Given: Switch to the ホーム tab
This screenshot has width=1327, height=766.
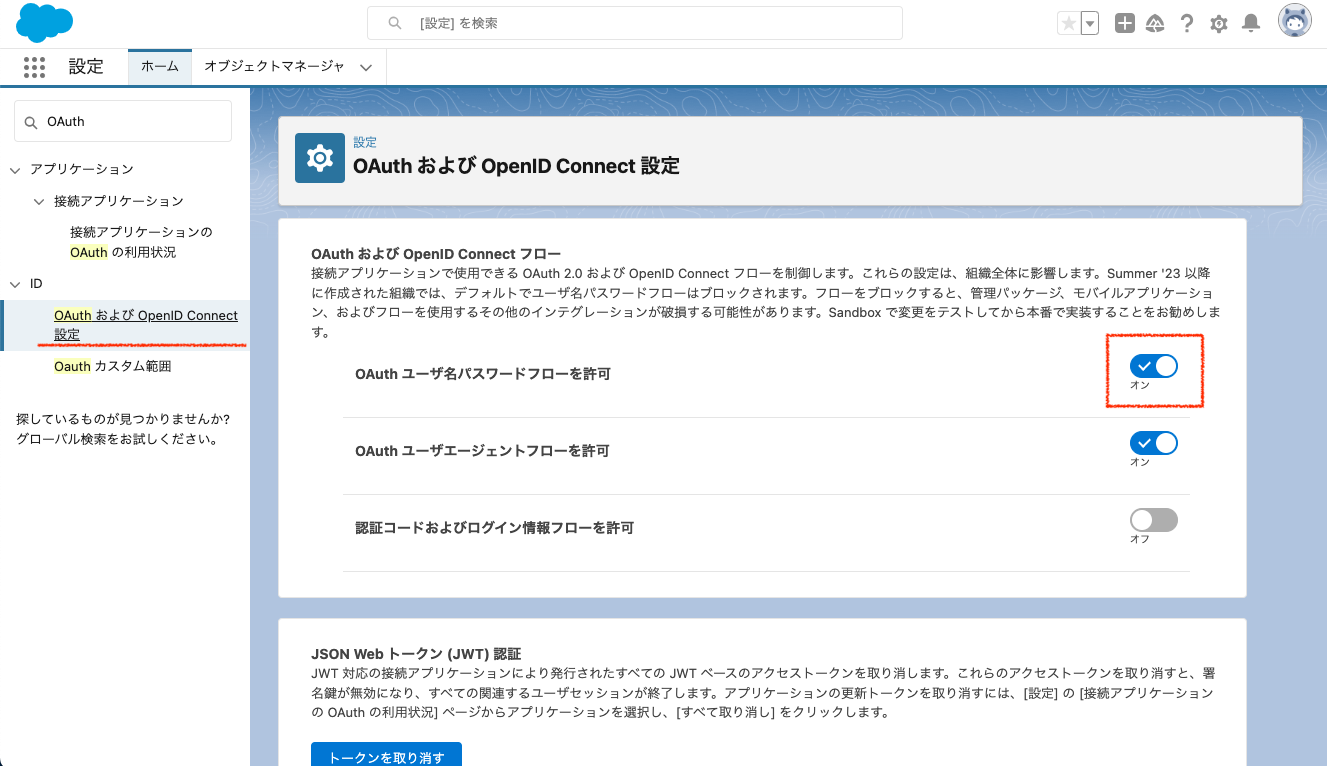Looking at the screenshot, I should [x=159, y=66].
